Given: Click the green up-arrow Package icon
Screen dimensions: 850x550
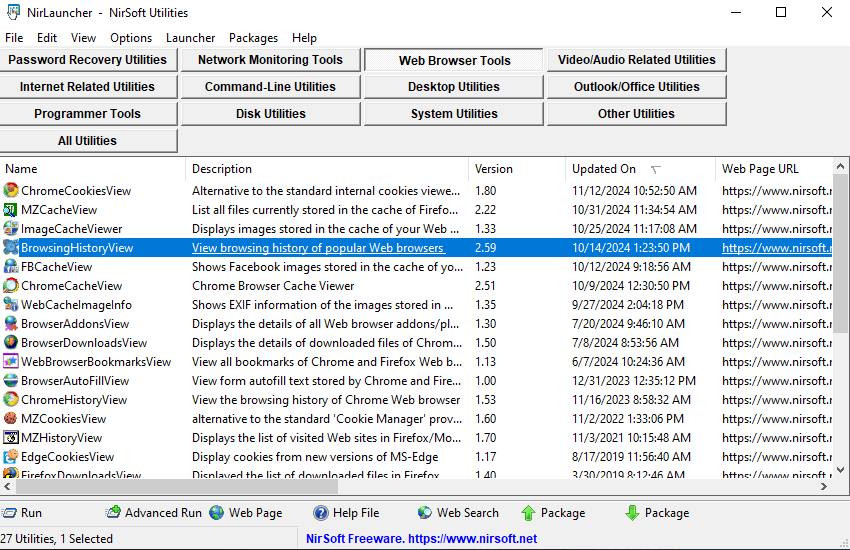Looking at the screenshot, I should coord(528,513).
